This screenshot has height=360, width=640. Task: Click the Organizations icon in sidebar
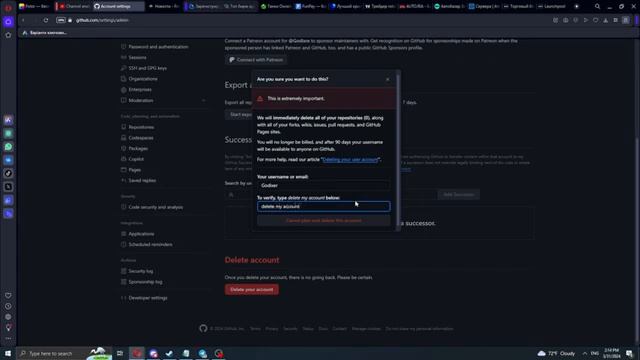coord(123,79)
